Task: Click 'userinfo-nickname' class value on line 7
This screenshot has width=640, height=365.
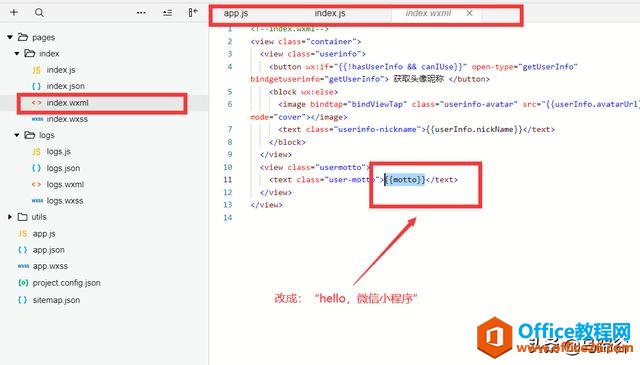Action: click(378, 129)
